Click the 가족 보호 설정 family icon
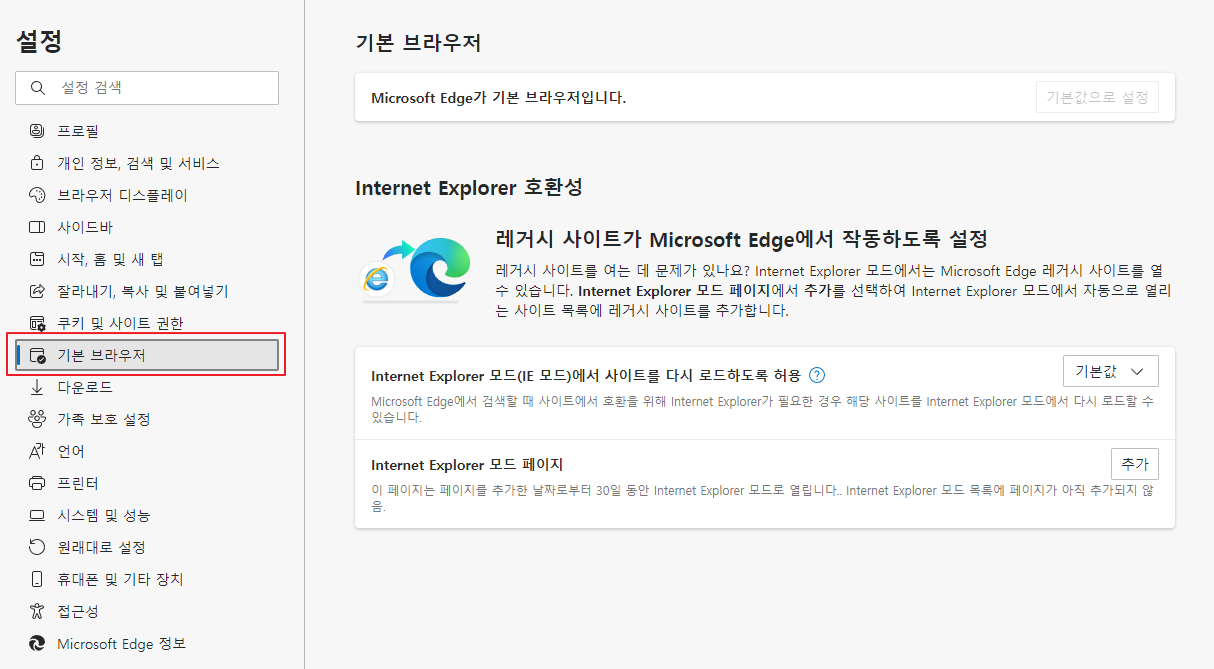1214x669 pixels. (38, 419)
